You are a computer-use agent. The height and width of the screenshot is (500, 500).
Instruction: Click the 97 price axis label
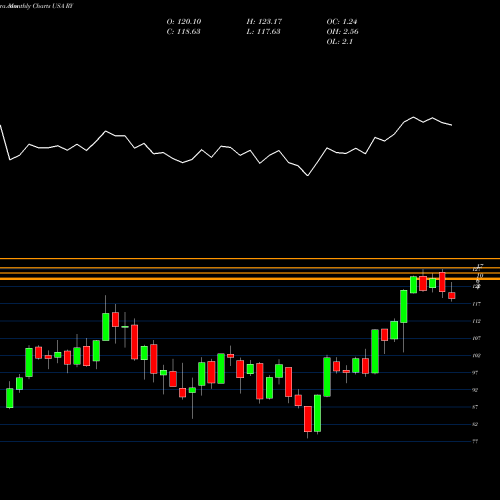[475, 373]
